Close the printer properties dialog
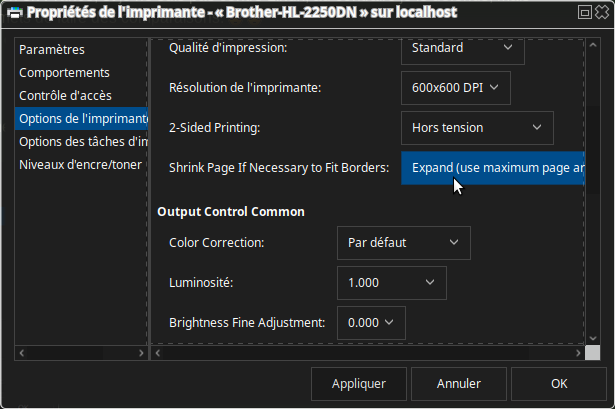The width and height of the screenshot is (615, 409). [x=602, y=12]
